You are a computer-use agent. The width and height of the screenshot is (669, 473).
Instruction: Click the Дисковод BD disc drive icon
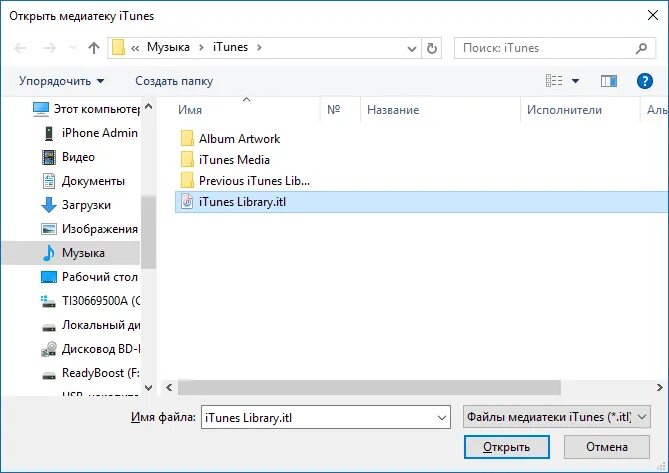click(x=49, y=349)
